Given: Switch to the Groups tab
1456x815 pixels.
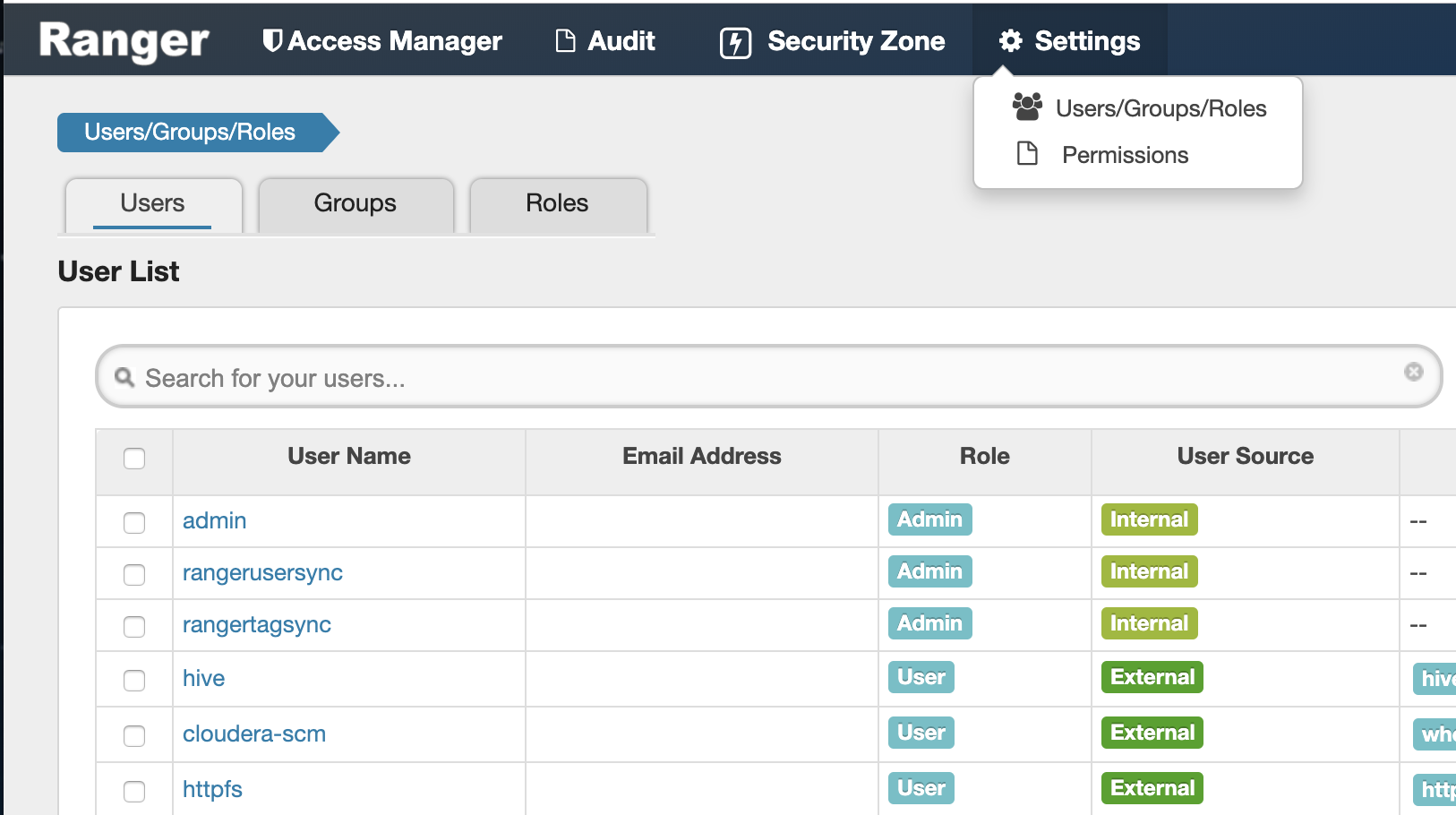Looking at the screenshot, I should (x=355, y=203).
